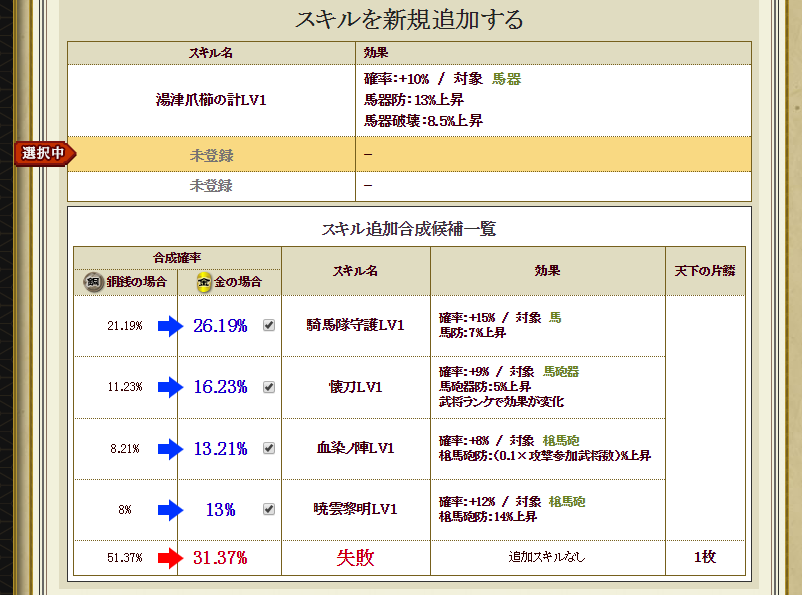Click the red failure rate 31.37%
The image size is (802, 595).
point(220,558)
